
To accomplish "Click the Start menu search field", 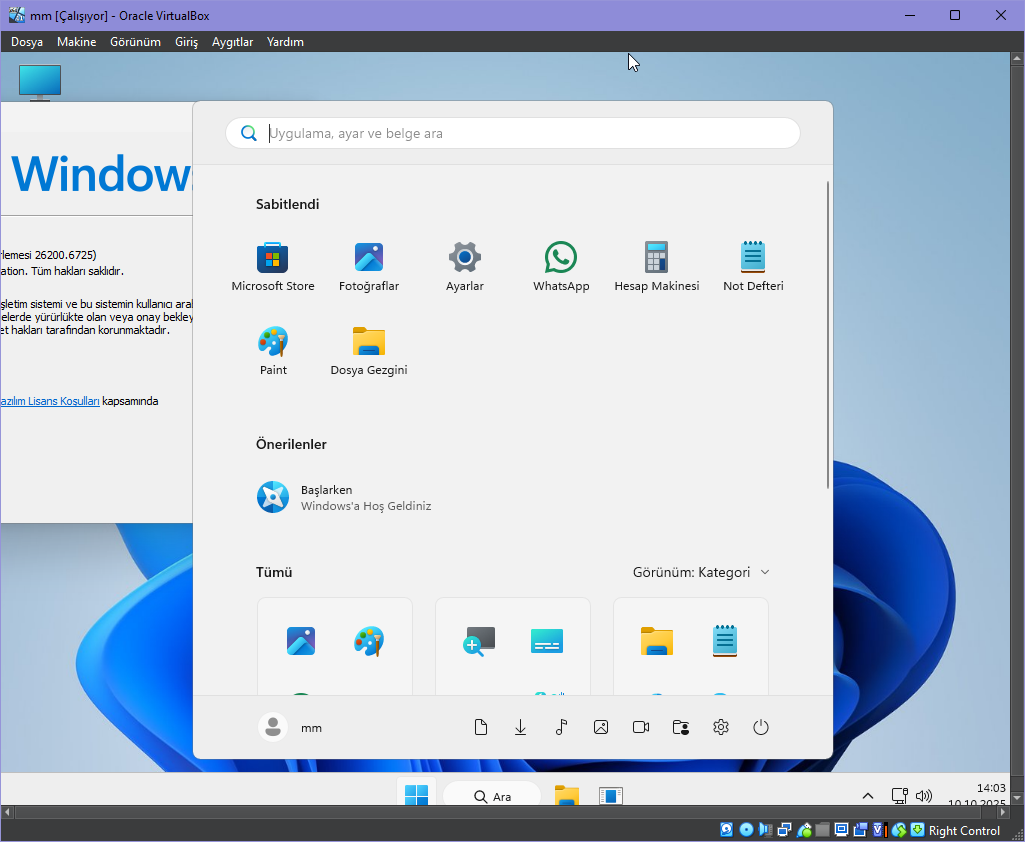I will [512, 133].
